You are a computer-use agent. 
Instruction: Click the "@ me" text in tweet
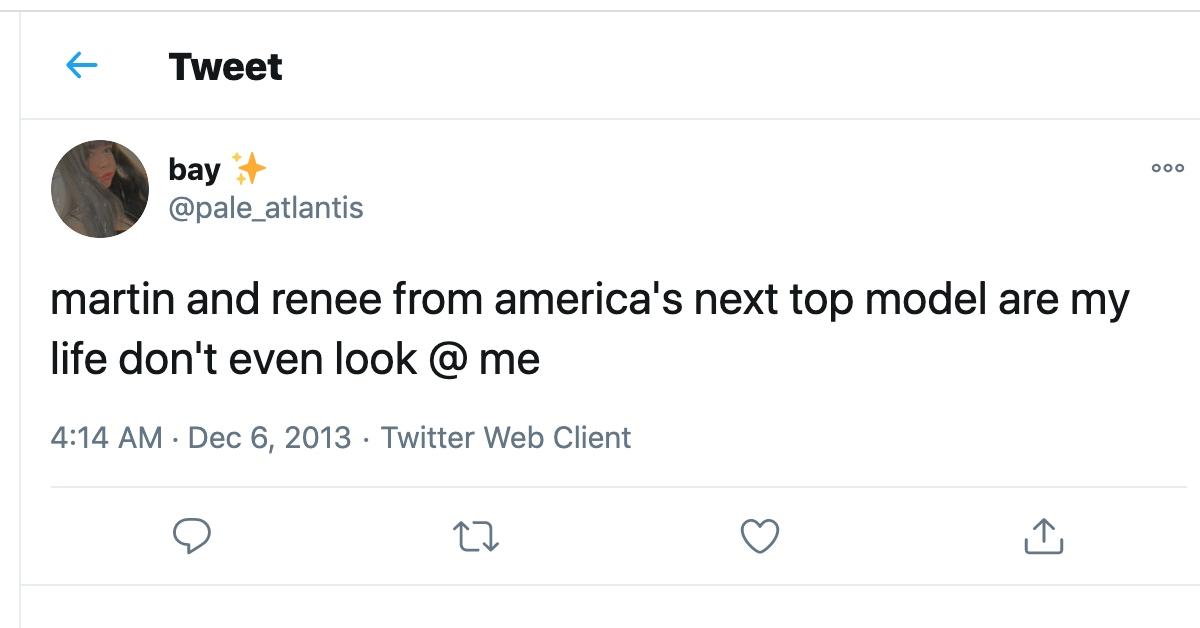(x=484, y=358)
